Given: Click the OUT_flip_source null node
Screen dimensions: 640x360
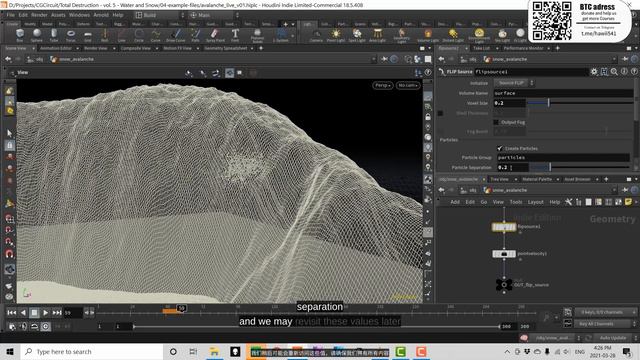Looking at the screenshot, I should point(504,284).
